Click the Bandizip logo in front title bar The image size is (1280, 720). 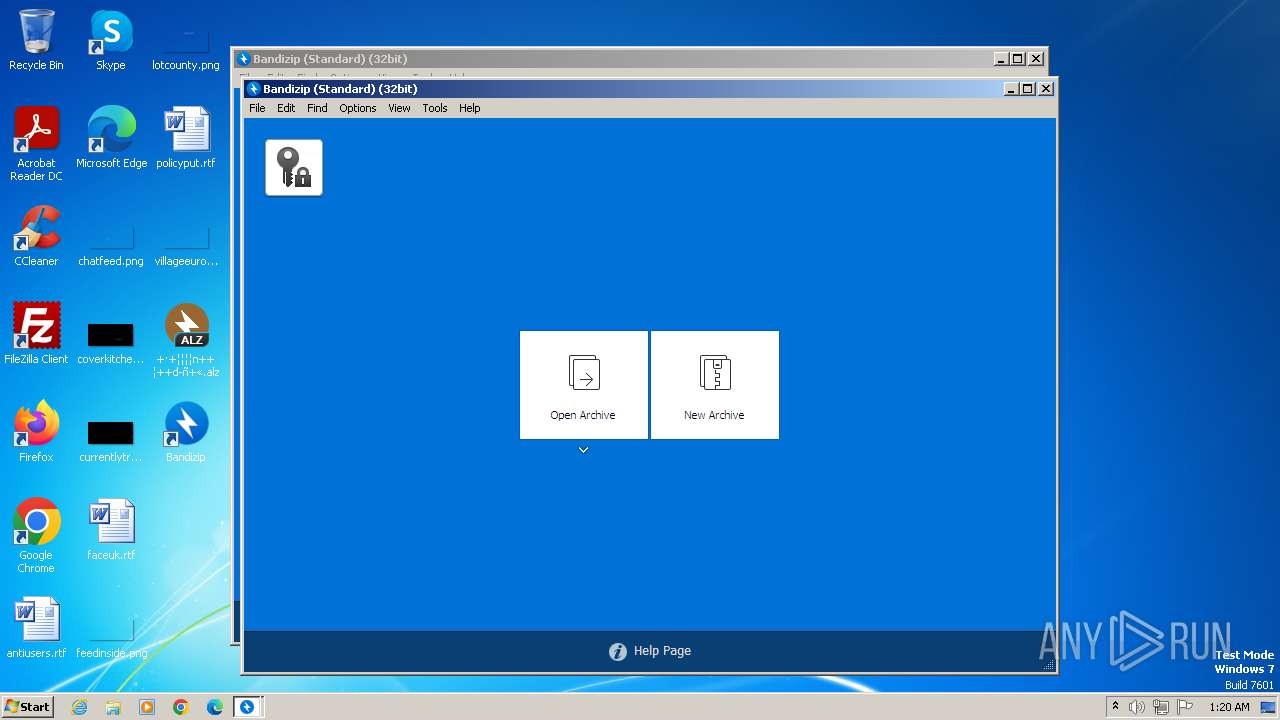pyautogui.click(x=254, y=89)
